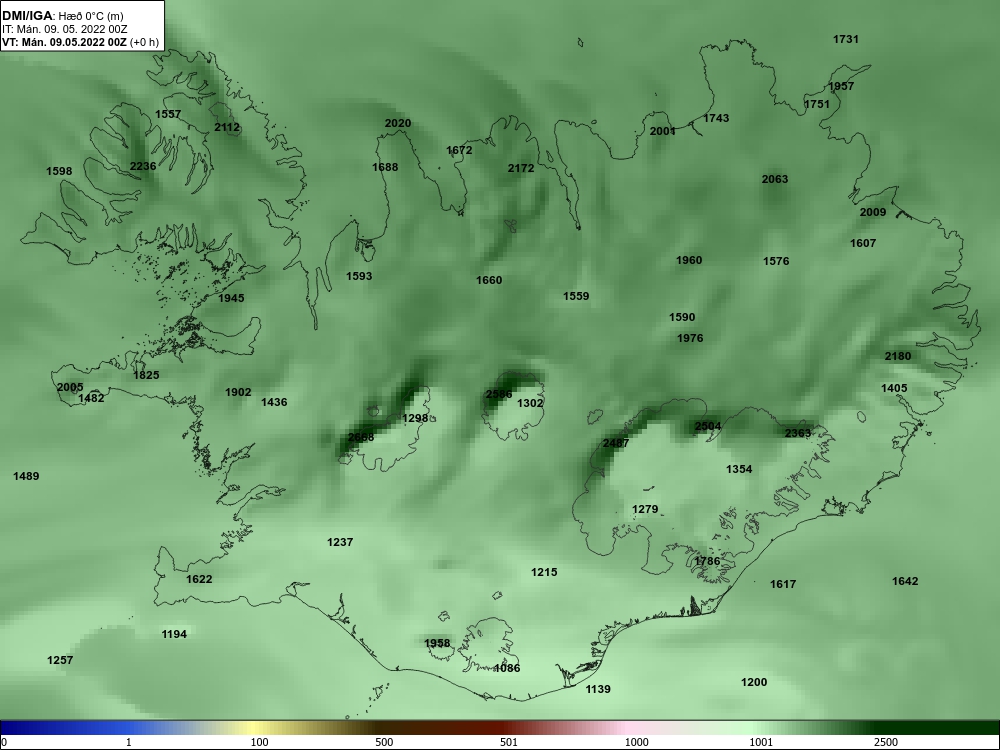Screen dimensions: 1000x750
Task: Click the 2586 height value
Action: 499,394
